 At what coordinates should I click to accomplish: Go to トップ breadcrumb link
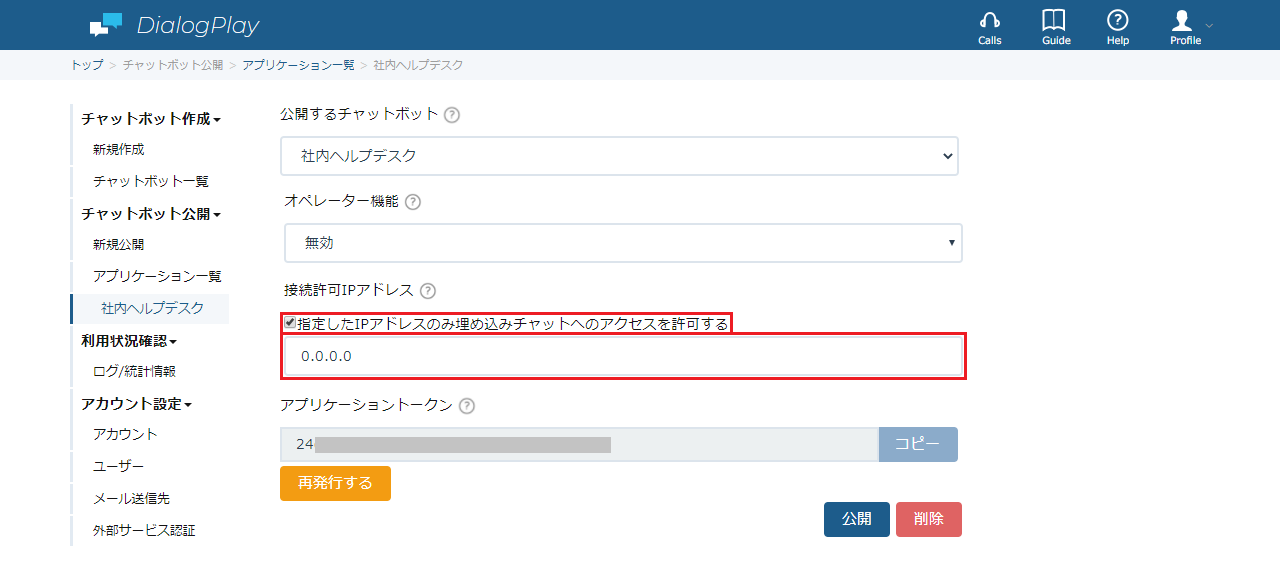pos(86,65)
